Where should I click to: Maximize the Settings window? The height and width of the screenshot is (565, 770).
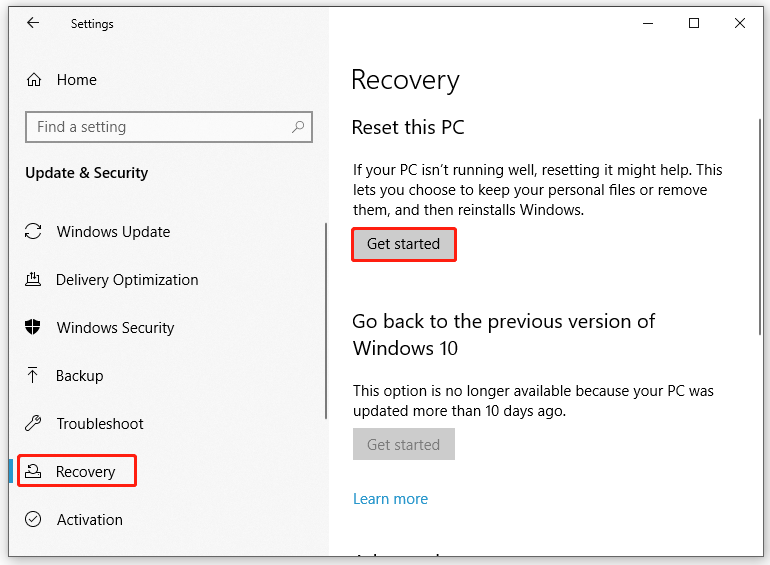pos(694,23)
